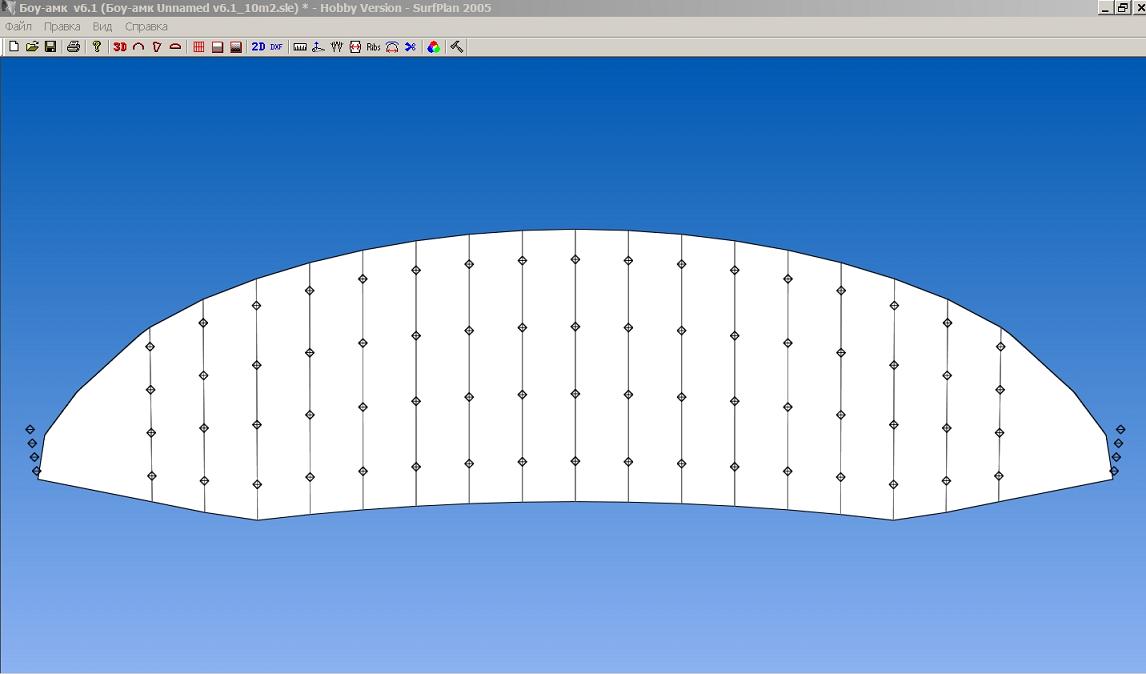Open a file with the folder icon
Image resolution: width=1146 pixels, height=674 pixels.
click(x=32, y=47)
